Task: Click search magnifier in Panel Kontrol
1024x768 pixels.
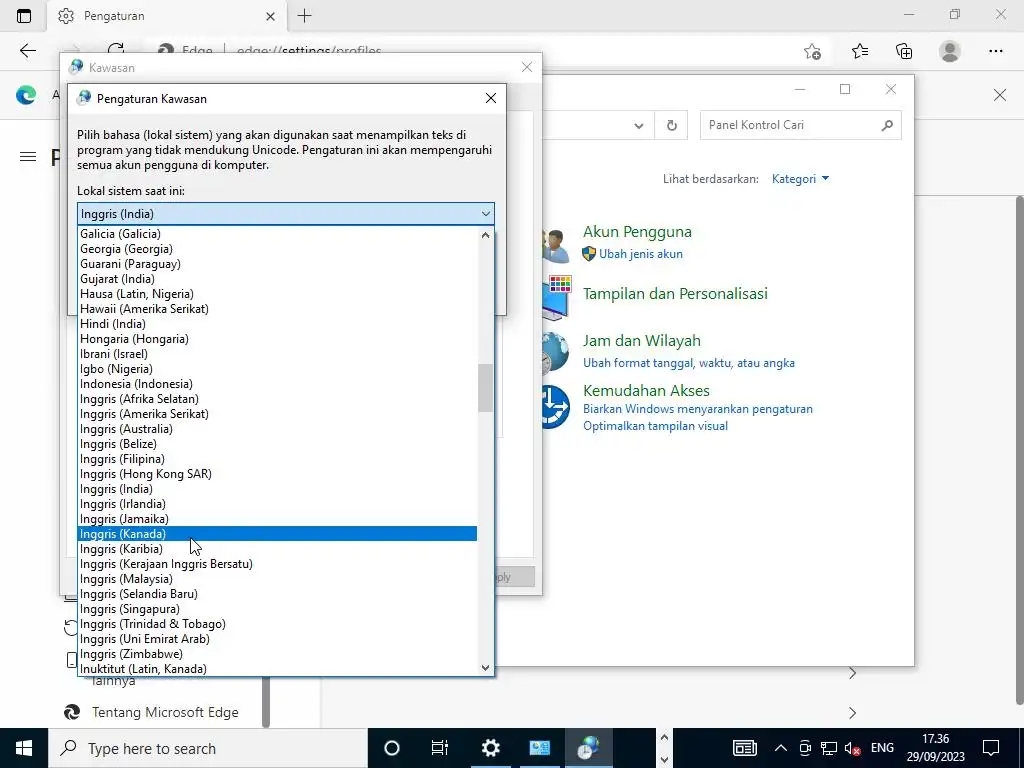Action: click(886, 125)
